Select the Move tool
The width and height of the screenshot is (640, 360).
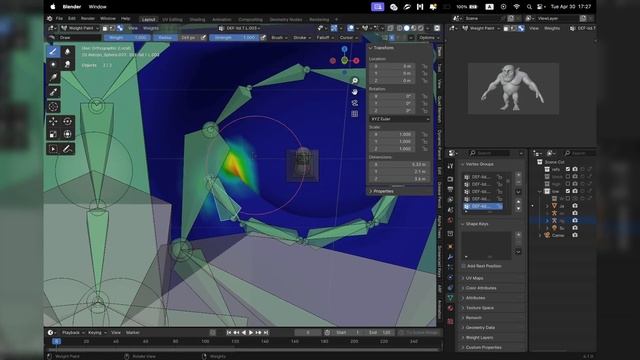[53, 121]
